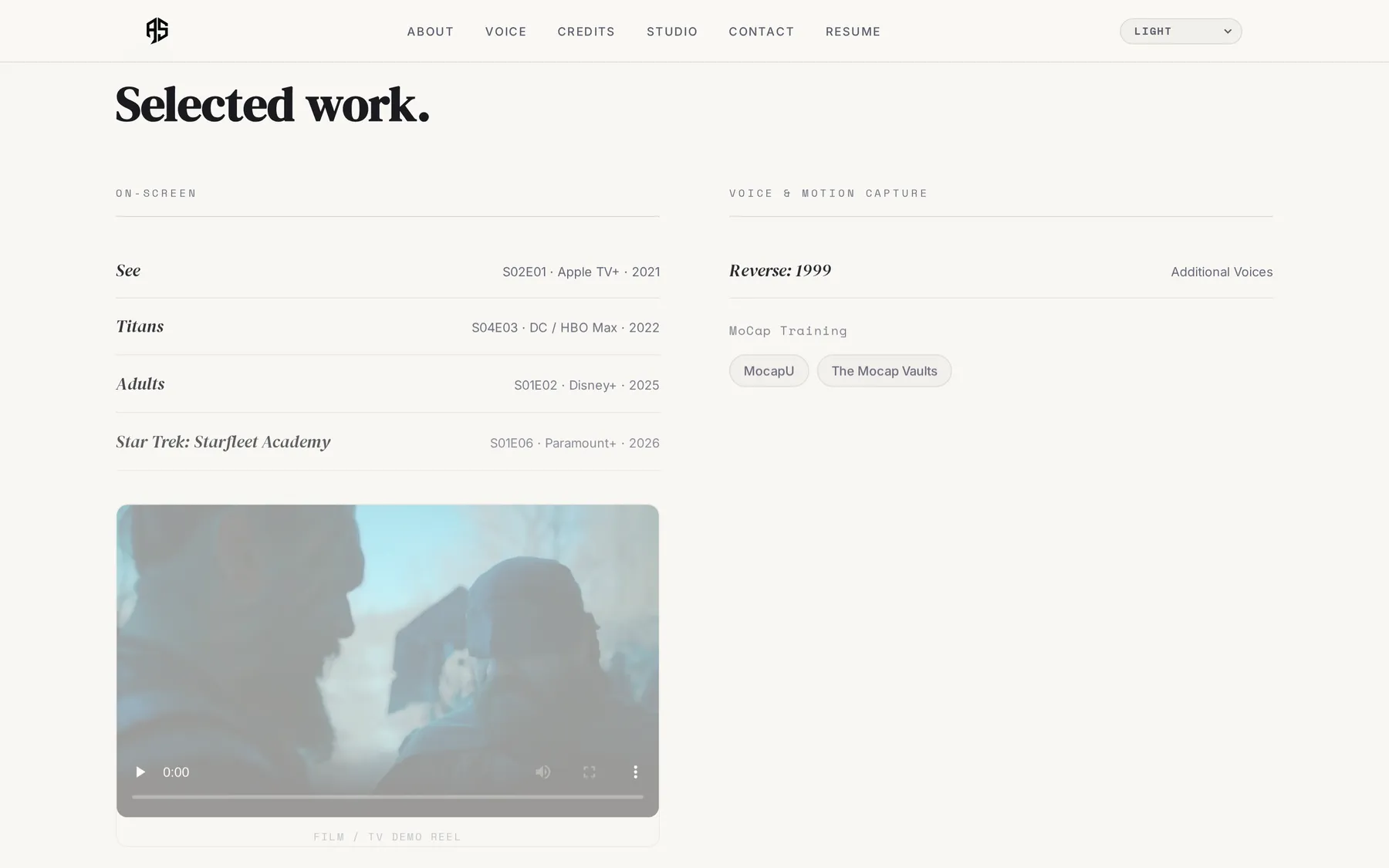Image resolution: width=1389 pixels, height=868 pixels.
Task: Enter fullscreen on the demo reel
Action: coord(590,772)
